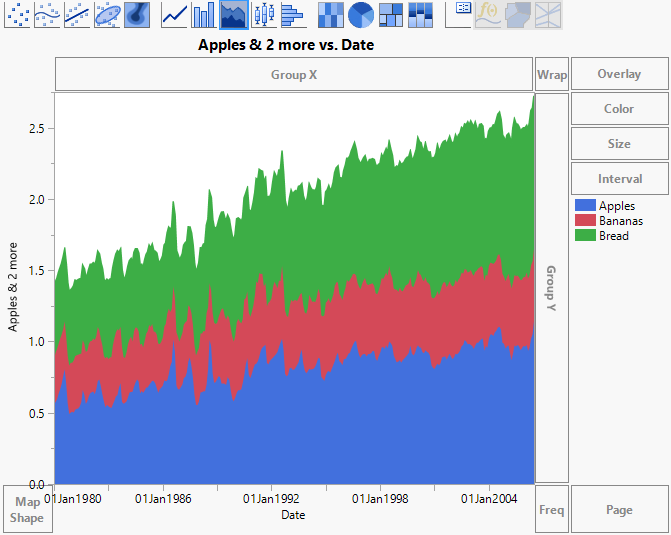Choose the Treemap icon

pyautogui.click(x=391, y=14)
